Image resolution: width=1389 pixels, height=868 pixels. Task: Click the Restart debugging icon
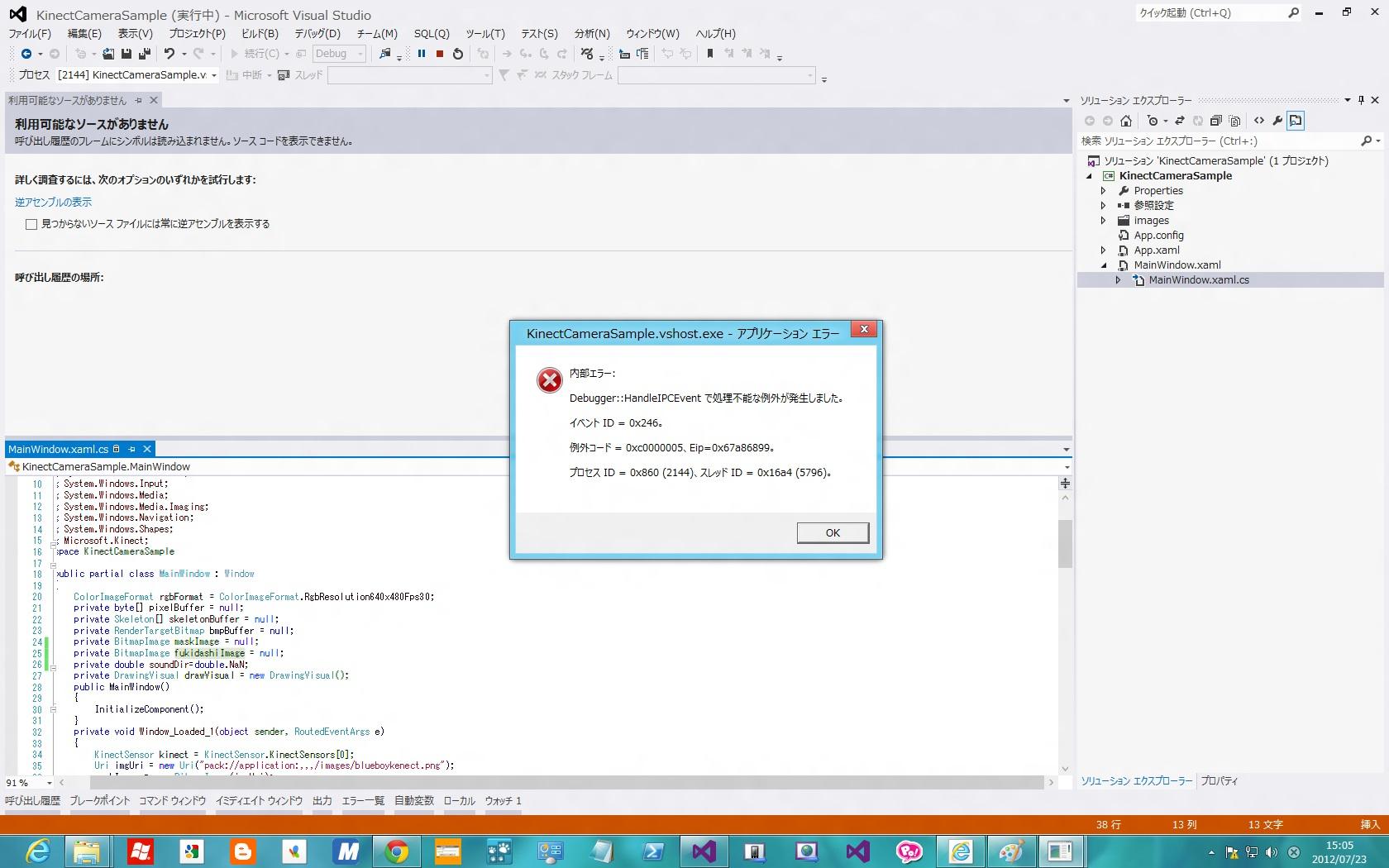point(458,54)
